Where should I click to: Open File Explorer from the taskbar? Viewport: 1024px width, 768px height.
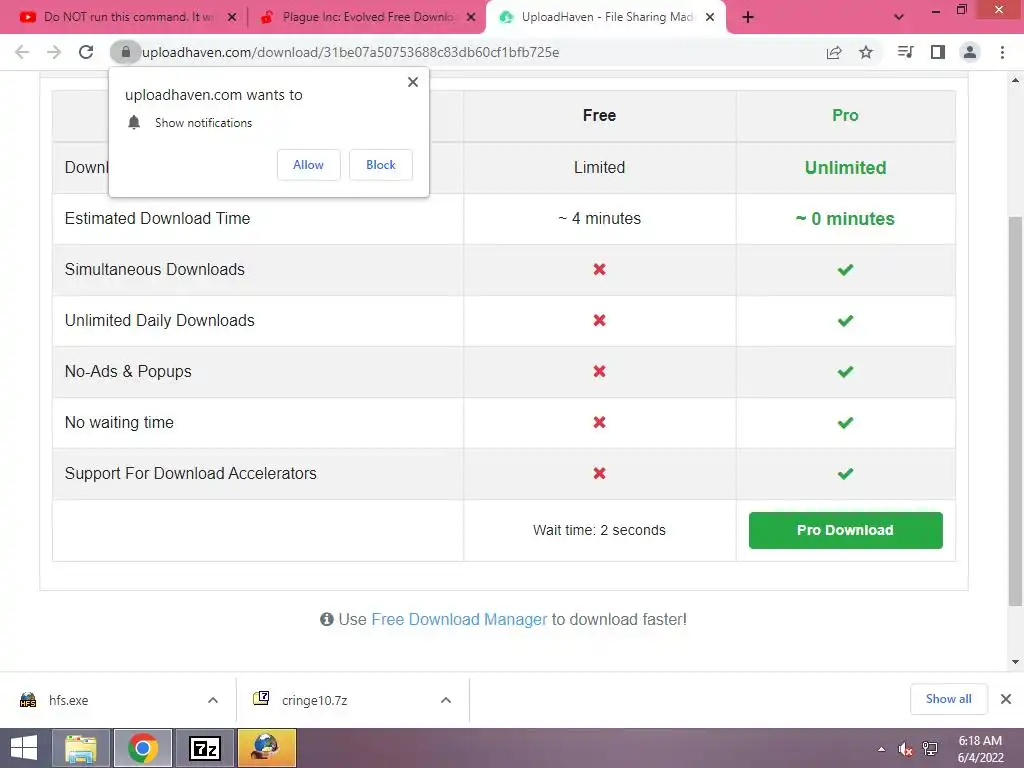click(81, 748)
